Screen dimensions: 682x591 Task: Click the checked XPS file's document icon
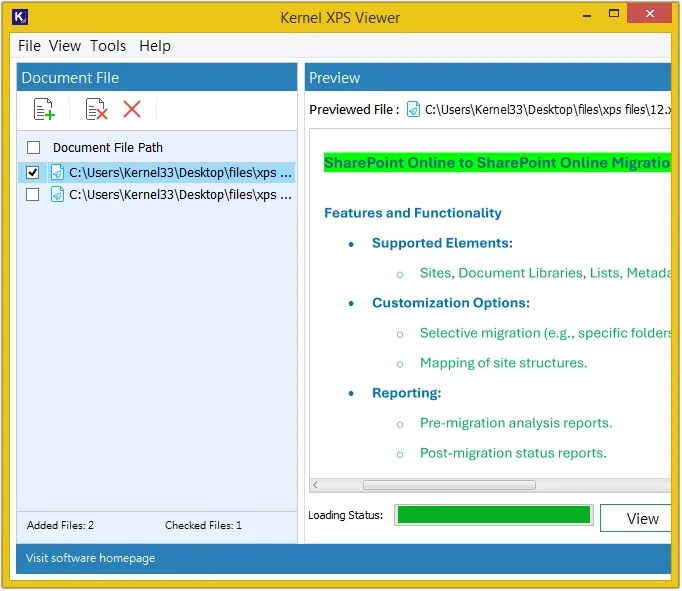pos(57,173)
